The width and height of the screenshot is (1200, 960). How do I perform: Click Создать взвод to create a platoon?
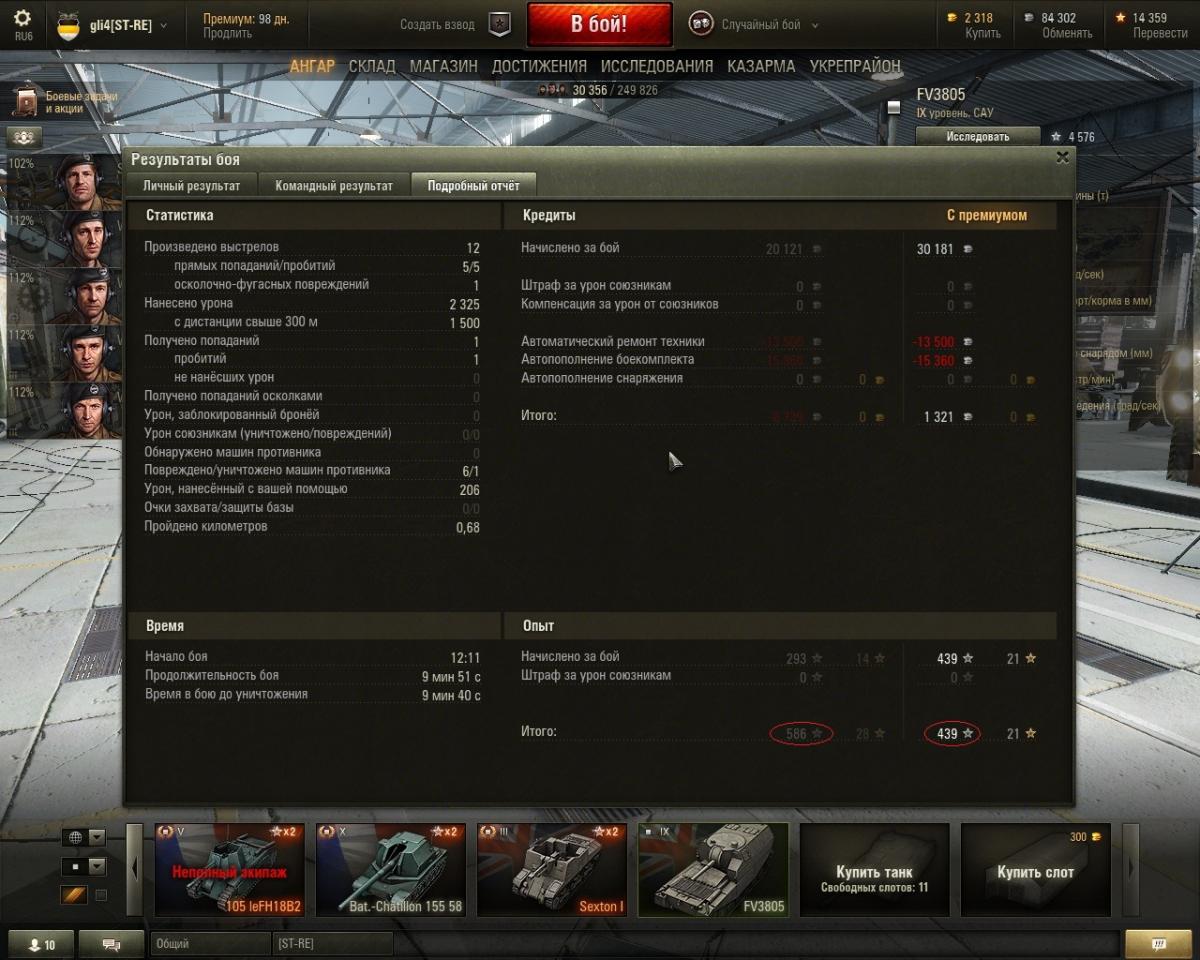(x=437, y=25)
